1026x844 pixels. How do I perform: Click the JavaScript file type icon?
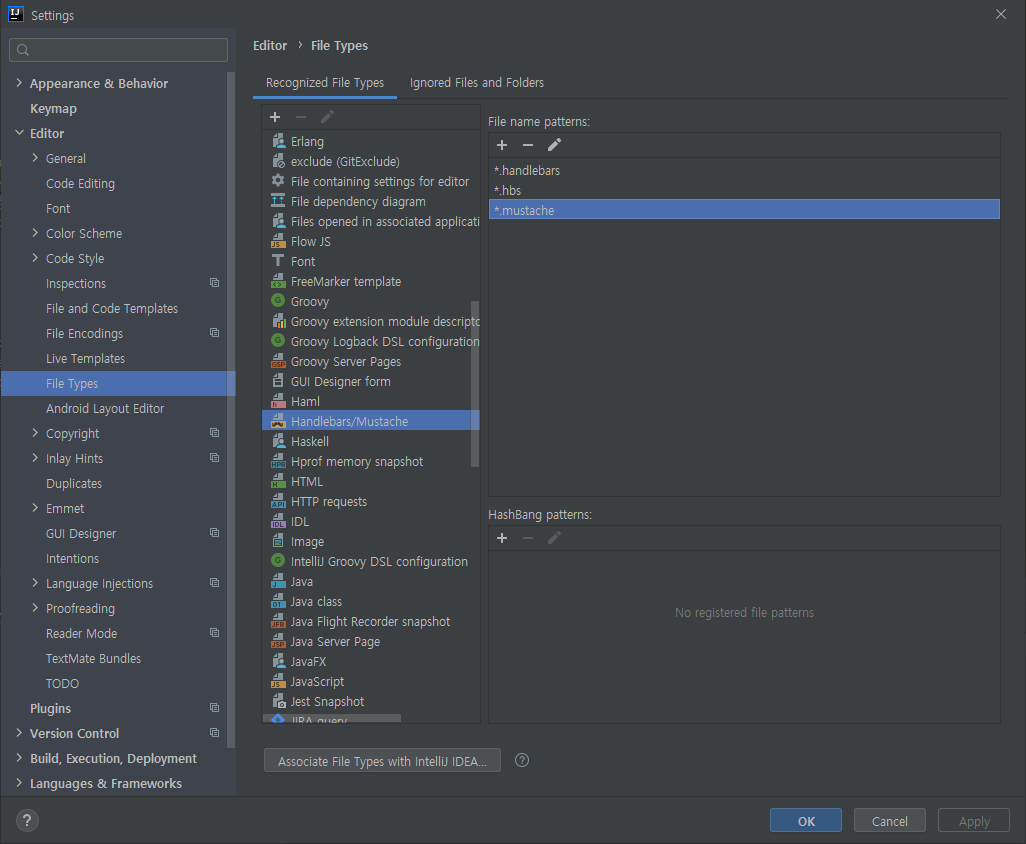(278, 681)
